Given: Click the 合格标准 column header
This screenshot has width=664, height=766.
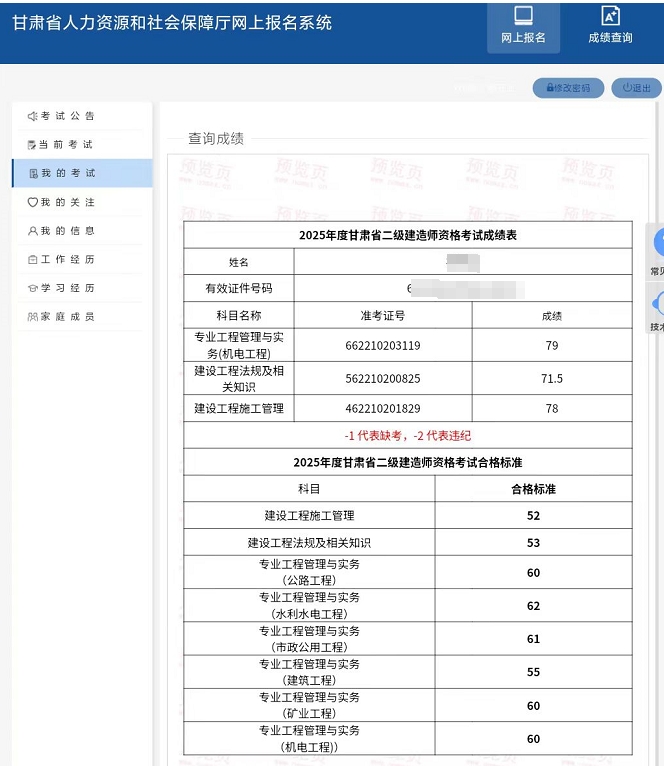Looking at the screenshot, I should [x=534, y=489].
